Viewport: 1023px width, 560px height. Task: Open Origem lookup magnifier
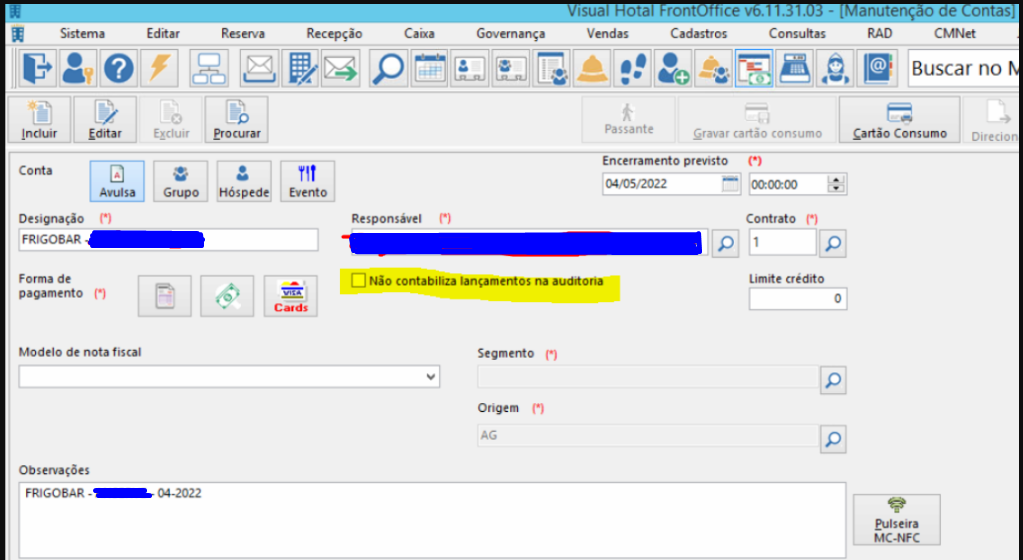coord(832,439)
